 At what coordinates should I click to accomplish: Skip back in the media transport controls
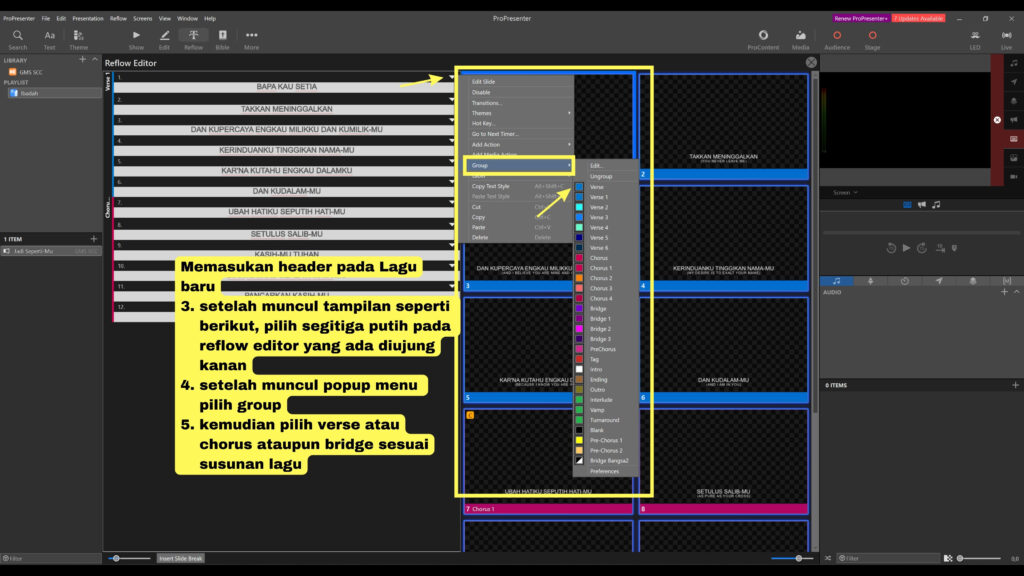(x=891, y=248)
